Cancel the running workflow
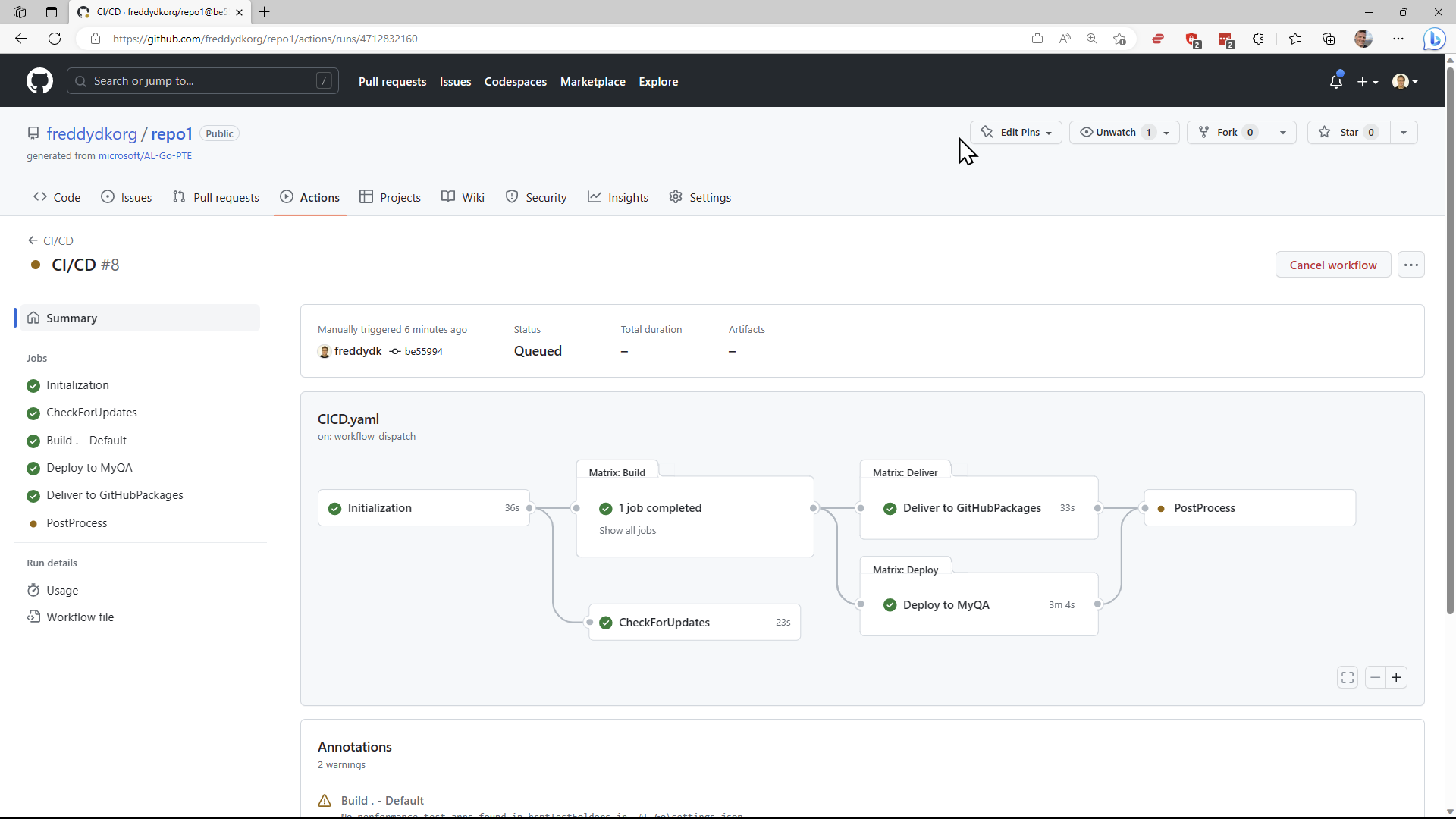1456x819 pixels. [1333, 265]
